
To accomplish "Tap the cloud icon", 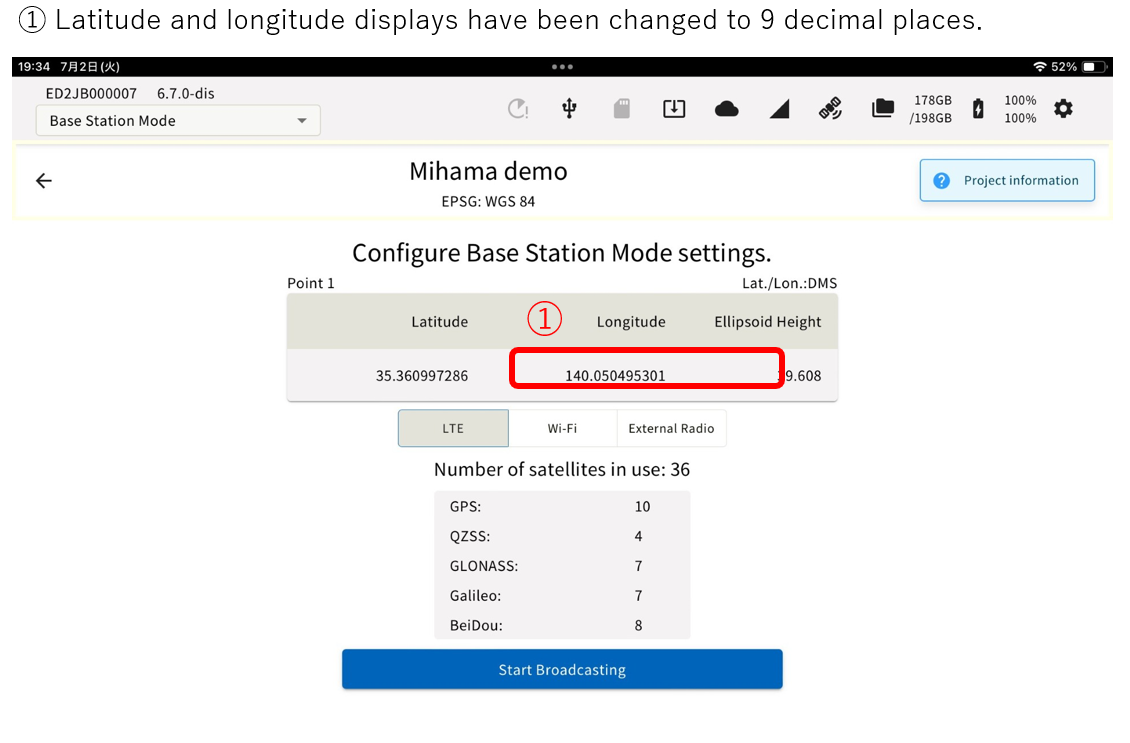I will [726, 109].
